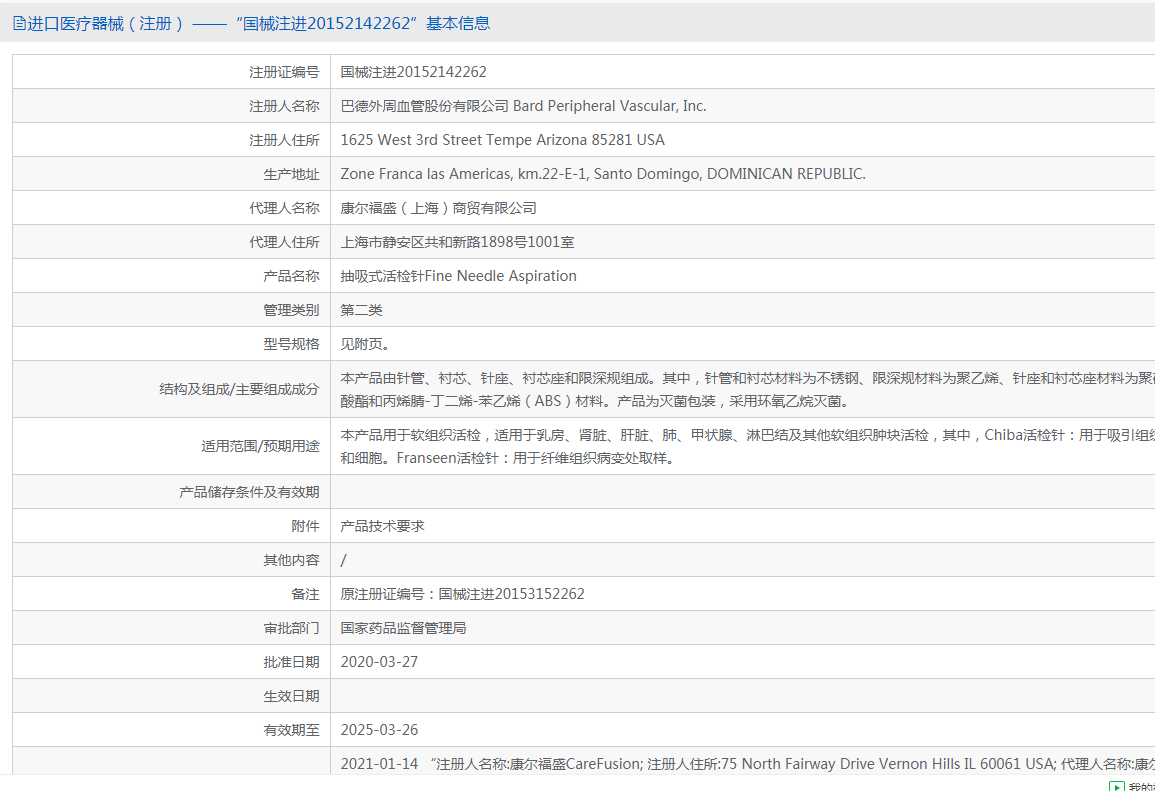Click the 生产地址 label
Image resolution: width=1155 pixels, height=791 pixels.
[x=292, y=174]
